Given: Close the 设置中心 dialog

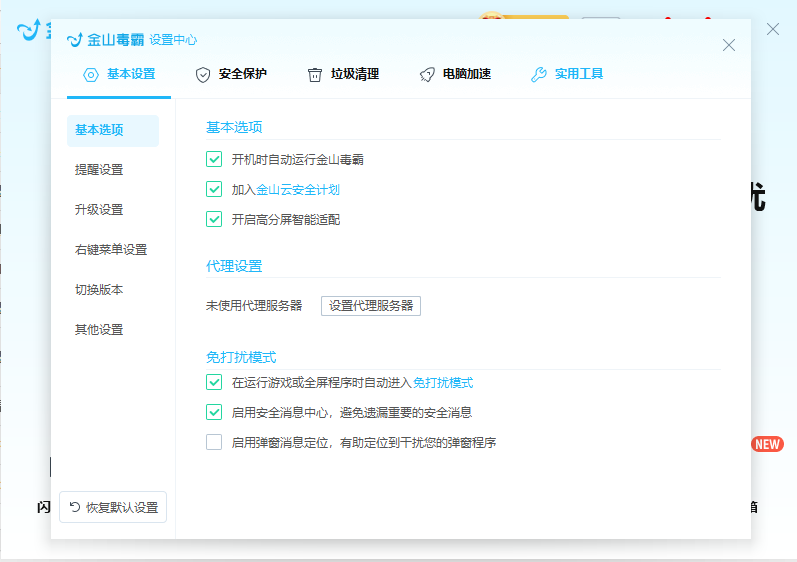Looking at the screenshot, I should point(729,45).
